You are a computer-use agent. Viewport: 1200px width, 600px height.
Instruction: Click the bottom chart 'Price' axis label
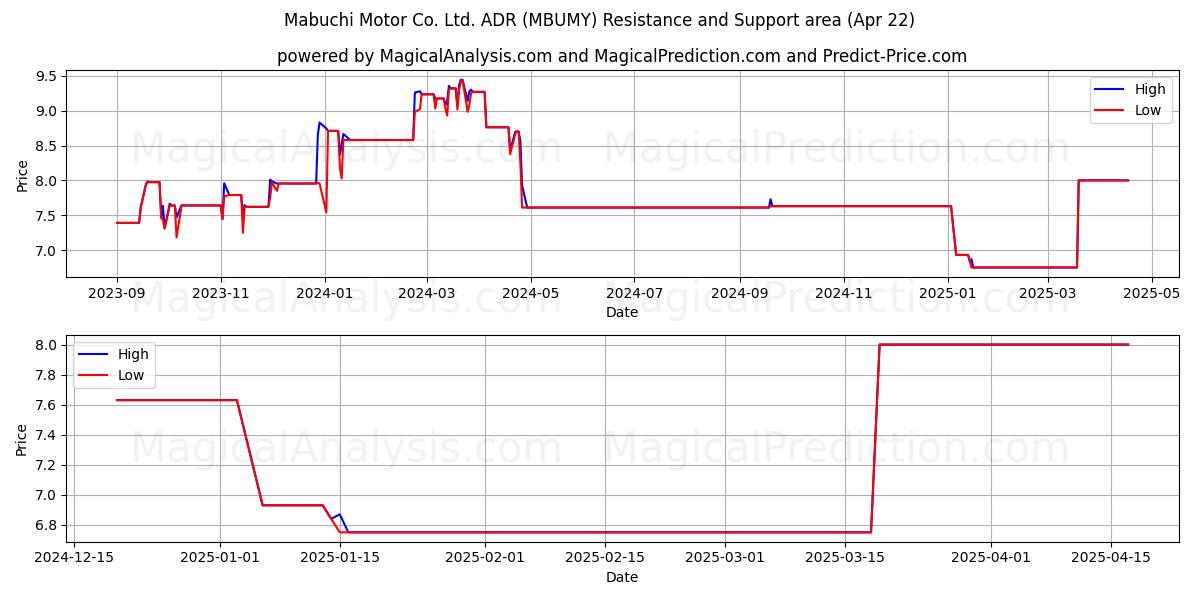click(22, 438)
